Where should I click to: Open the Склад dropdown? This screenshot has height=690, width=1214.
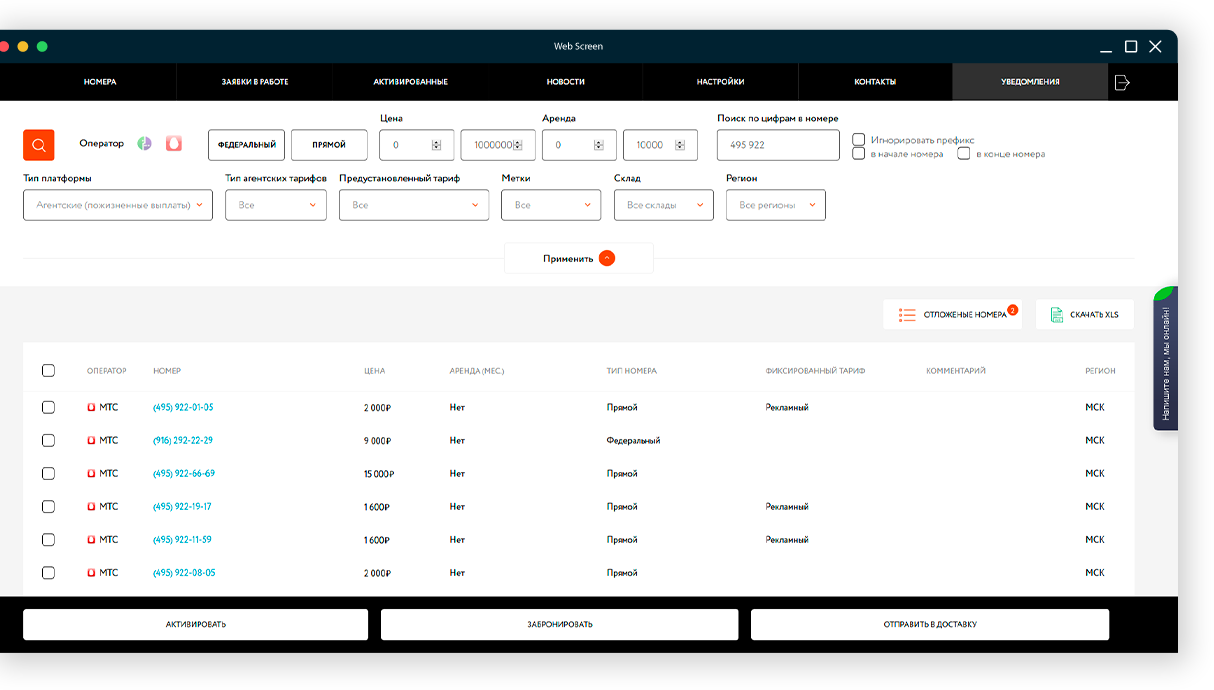click(664, 205)
